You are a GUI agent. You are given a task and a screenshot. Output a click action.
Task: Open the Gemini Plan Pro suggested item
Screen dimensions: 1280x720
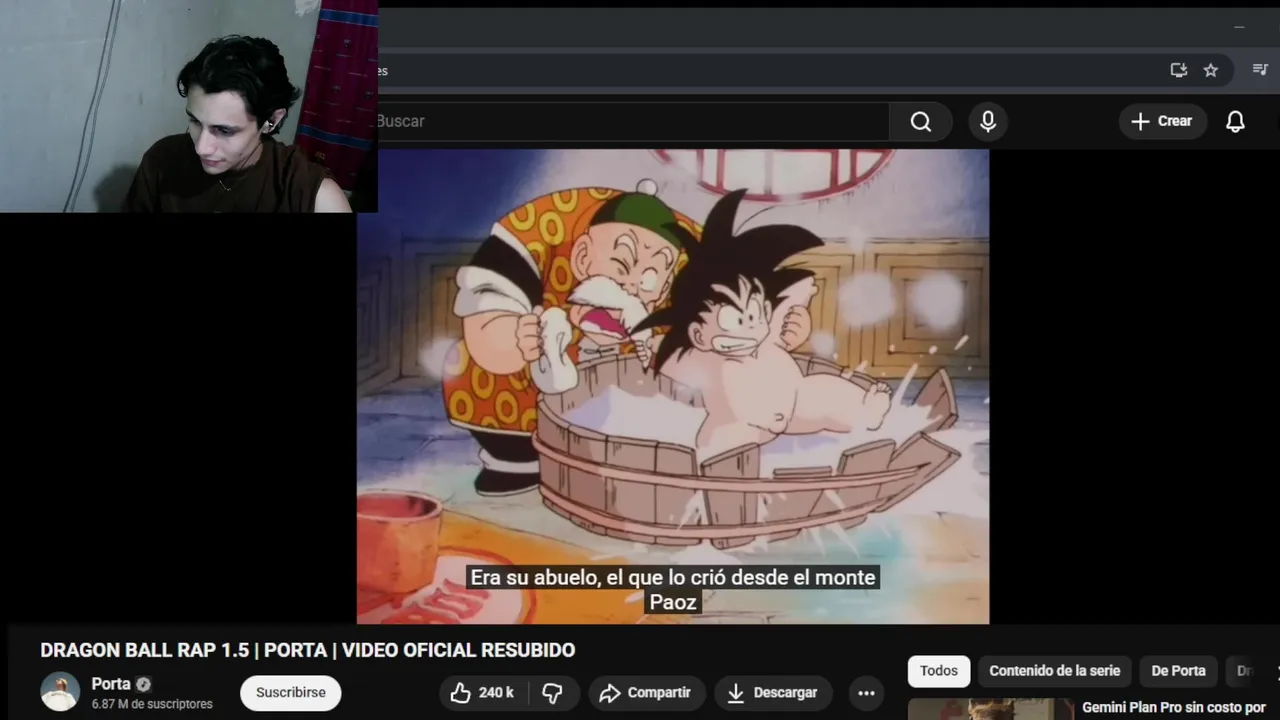point(1174,708)
